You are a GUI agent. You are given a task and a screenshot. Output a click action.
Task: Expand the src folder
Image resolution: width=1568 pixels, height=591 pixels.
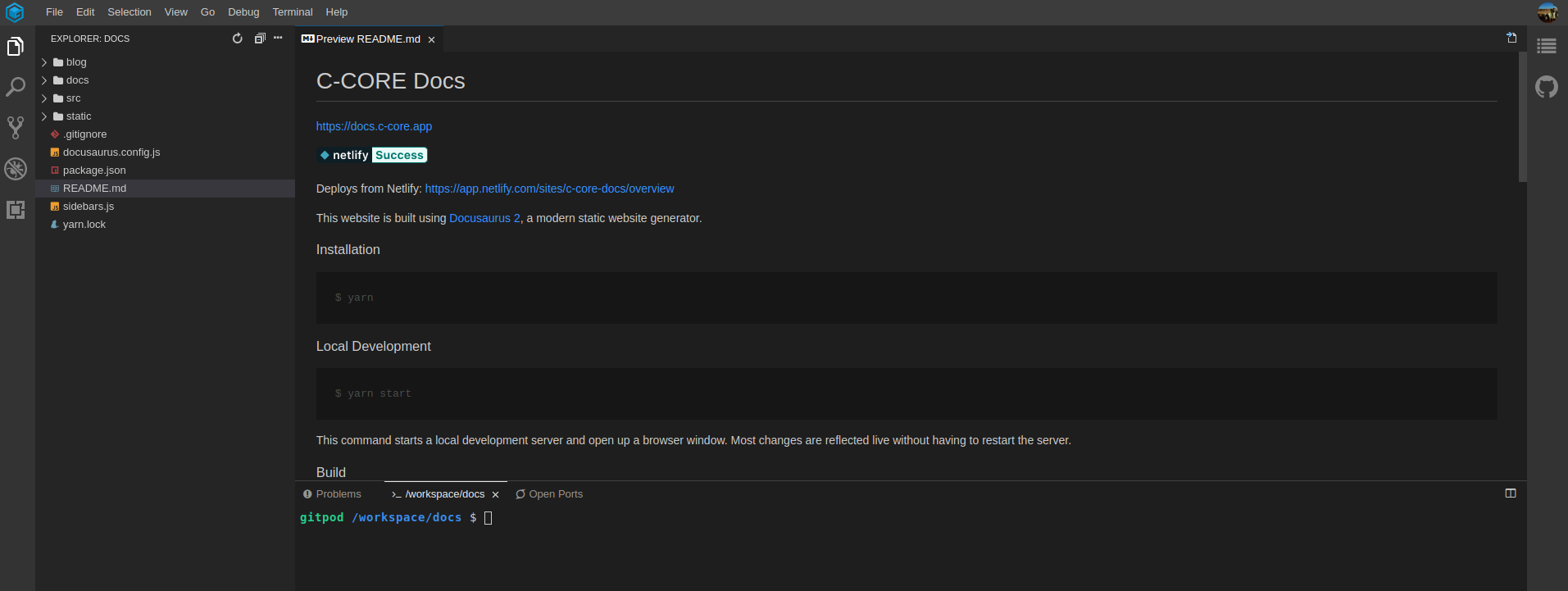click(73, 98)
